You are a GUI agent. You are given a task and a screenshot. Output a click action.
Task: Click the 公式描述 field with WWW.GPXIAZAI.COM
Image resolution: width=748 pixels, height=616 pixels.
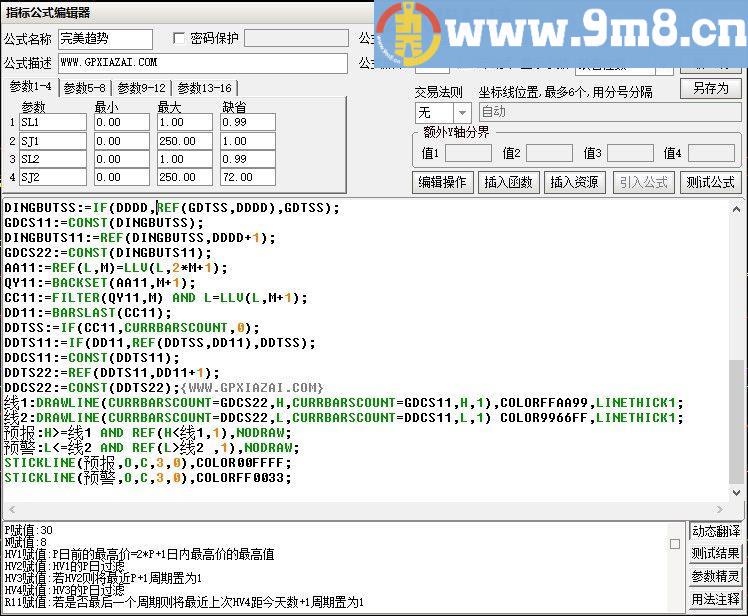tap(202, 63)
